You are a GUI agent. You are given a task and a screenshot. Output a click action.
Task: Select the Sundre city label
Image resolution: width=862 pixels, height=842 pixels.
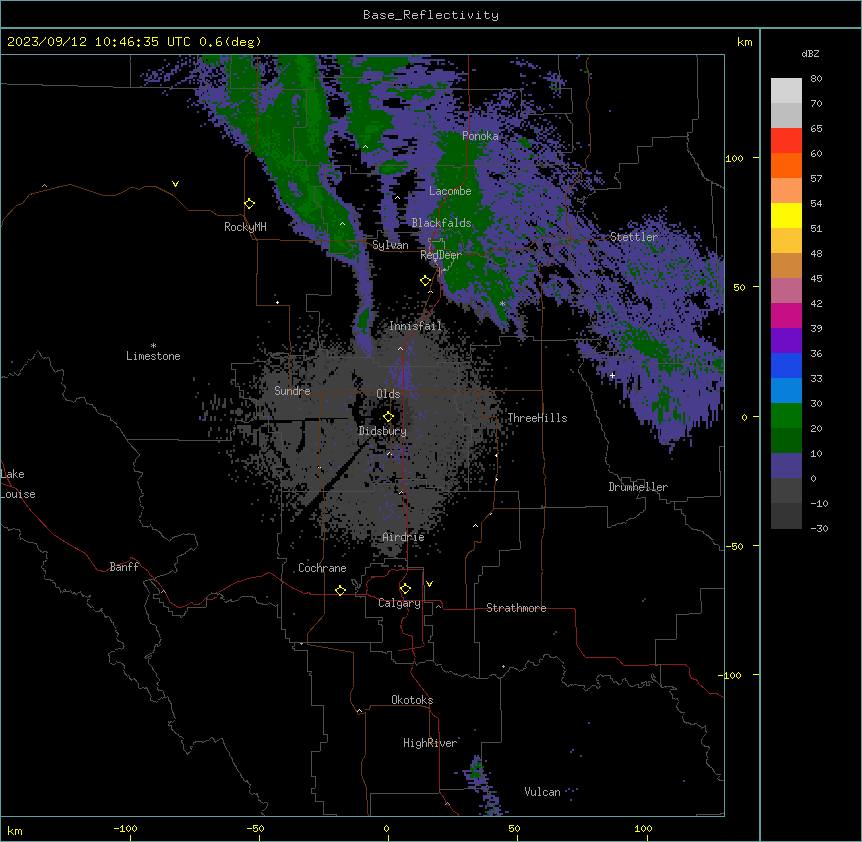coord(292,391)
